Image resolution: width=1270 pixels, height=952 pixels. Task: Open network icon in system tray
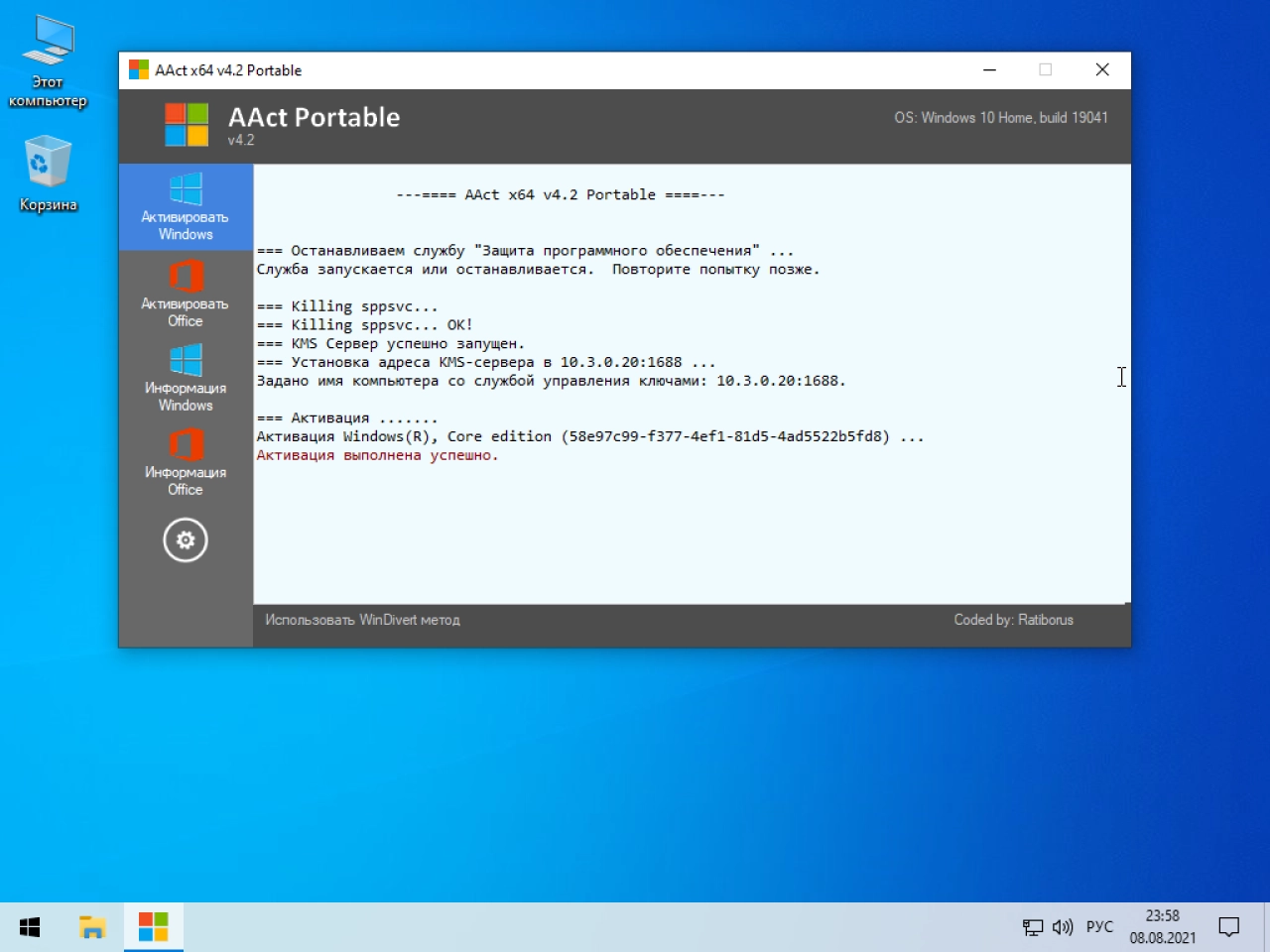tap(1032, 927)
